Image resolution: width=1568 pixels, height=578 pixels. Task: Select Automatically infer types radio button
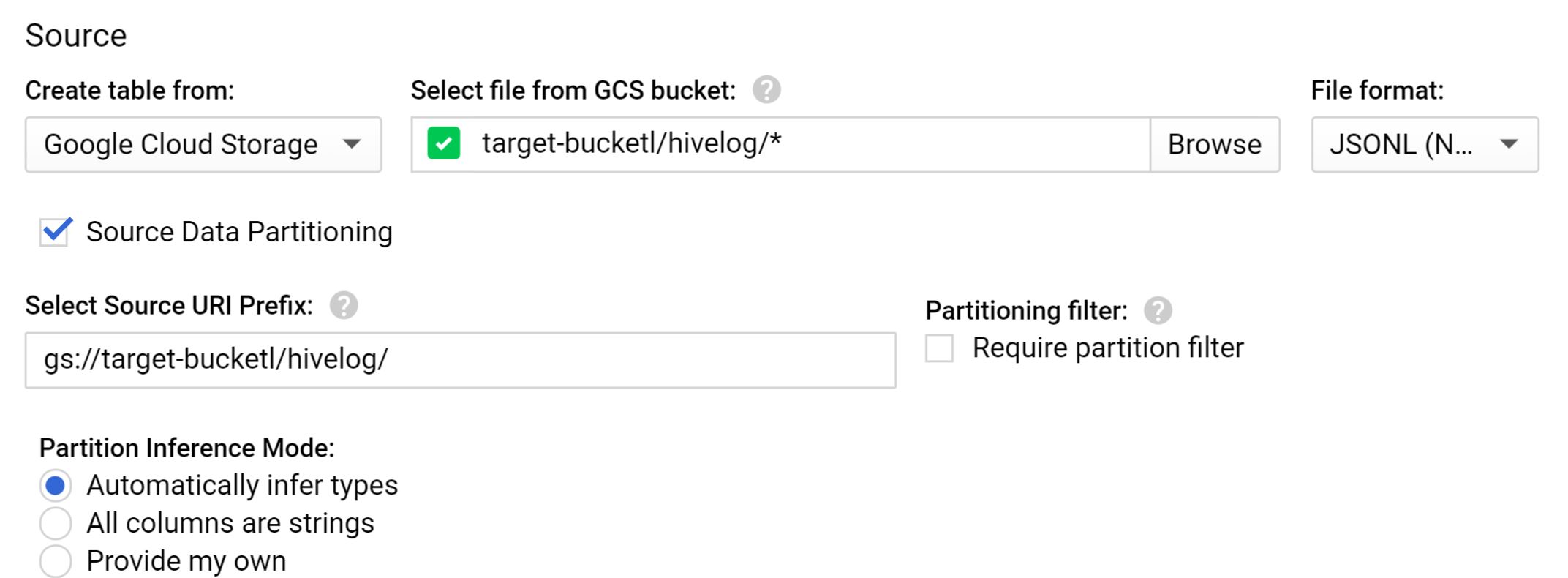click(56, 485)
